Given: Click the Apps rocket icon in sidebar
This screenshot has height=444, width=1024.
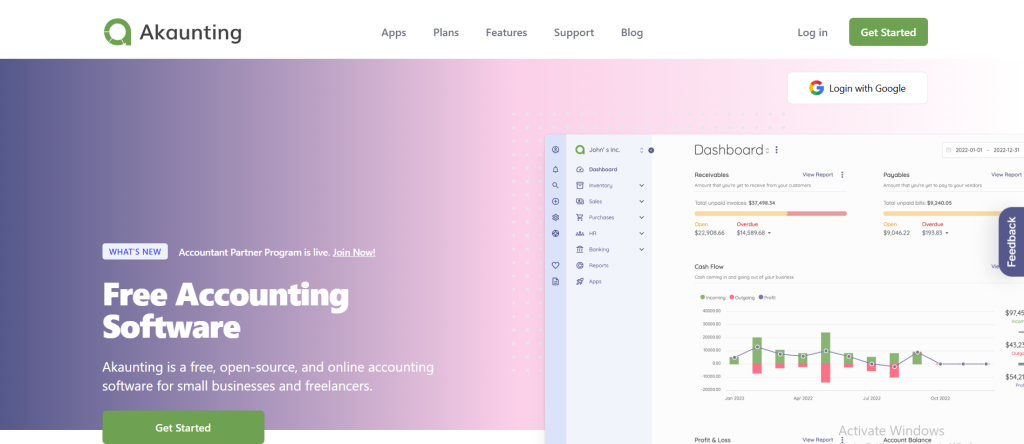Looking at the screenshot, I should pos(580,281).
